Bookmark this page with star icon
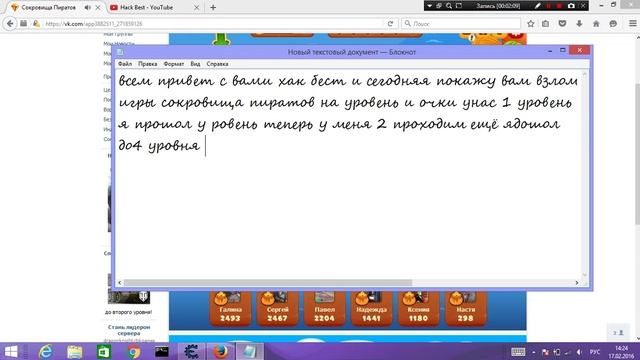 (x=531, y=24)
